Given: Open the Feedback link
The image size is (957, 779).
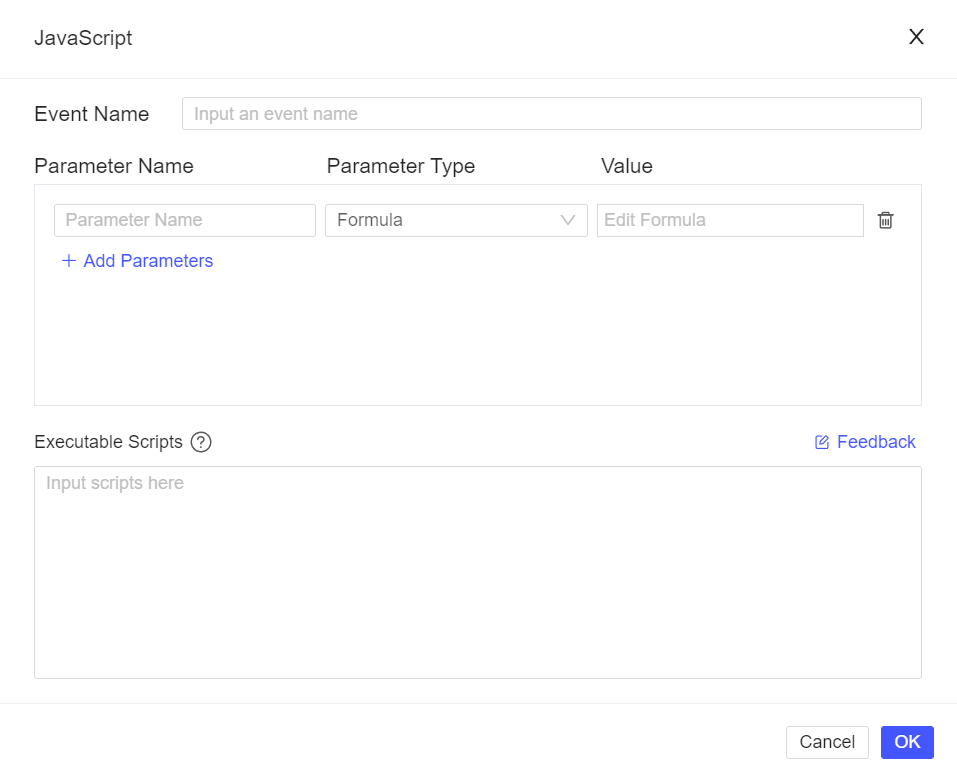Looking at the screenshot, I should point(875,441).
